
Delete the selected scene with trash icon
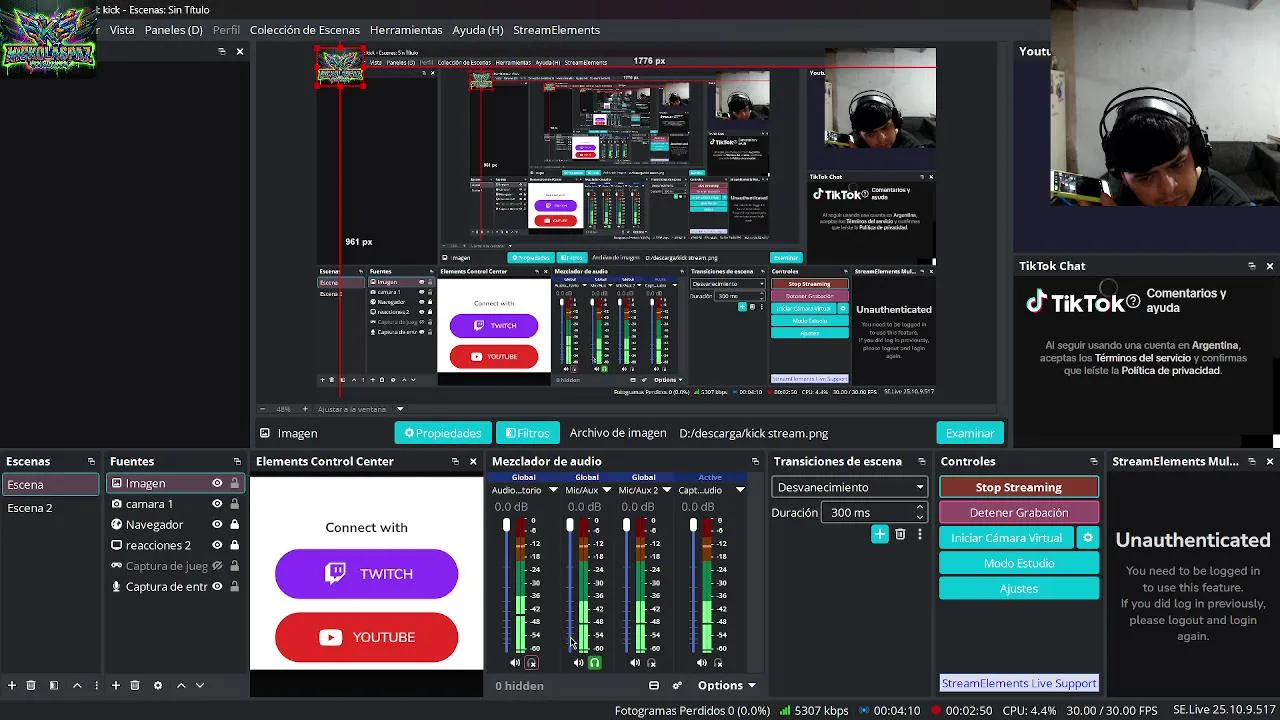[x=31, y=686]
